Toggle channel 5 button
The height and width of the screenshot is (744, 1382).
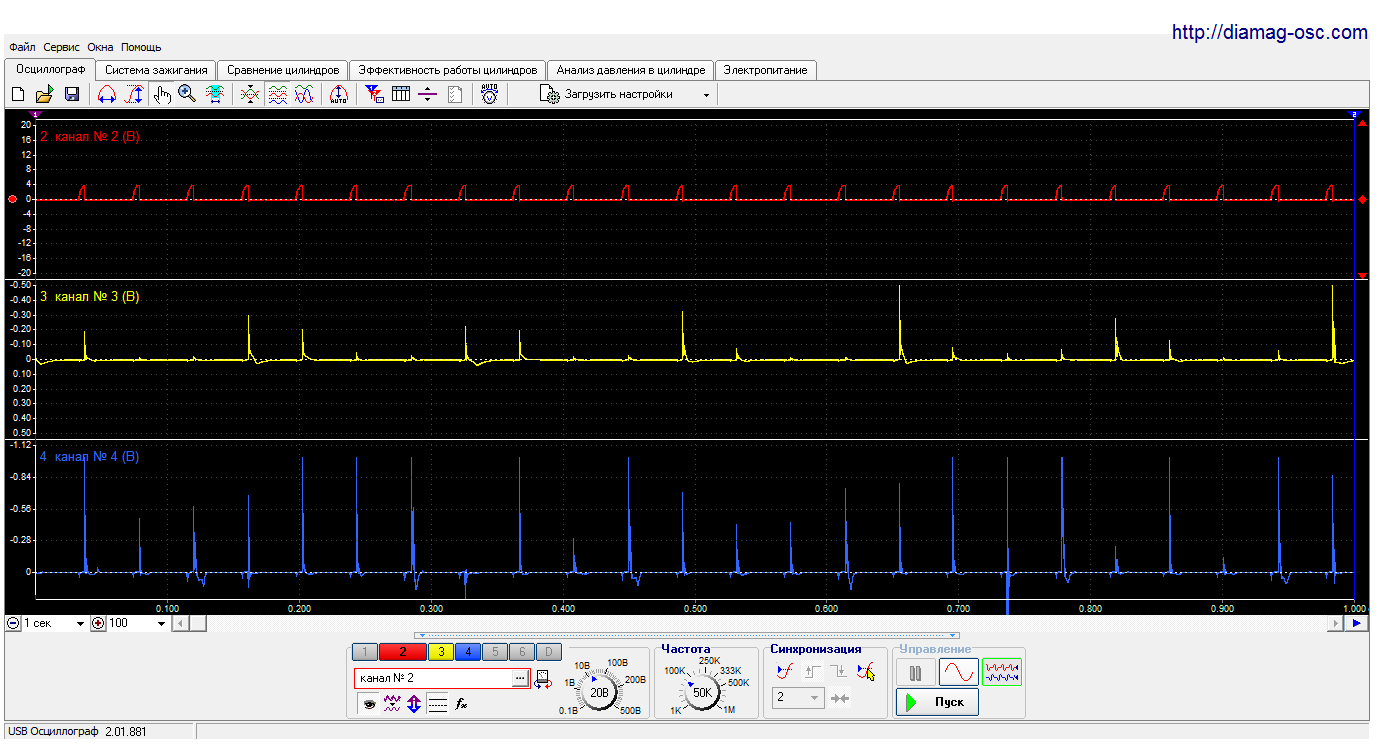[494, 652]
